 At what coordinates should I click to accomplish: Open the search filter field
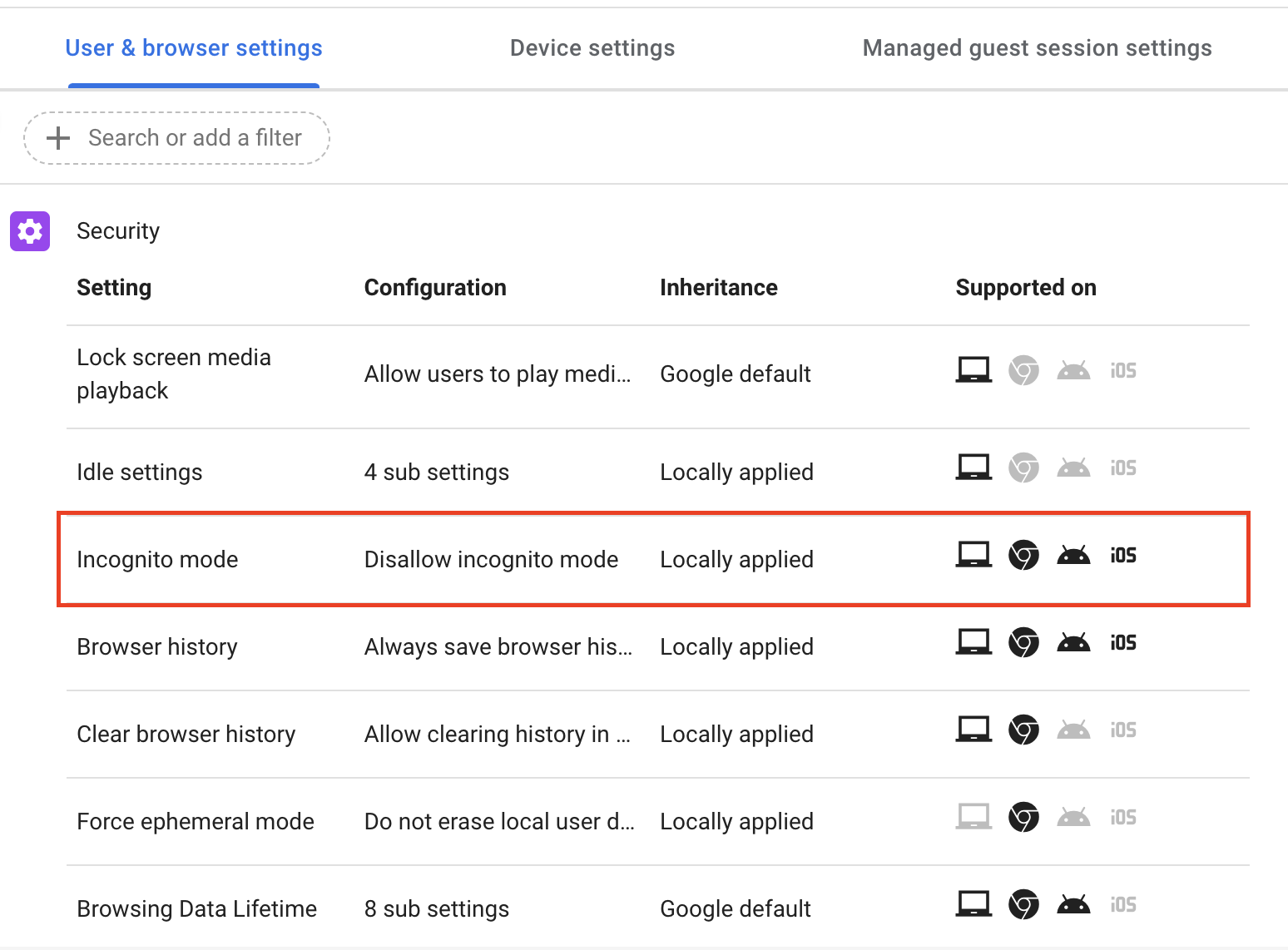pos(195,137)
